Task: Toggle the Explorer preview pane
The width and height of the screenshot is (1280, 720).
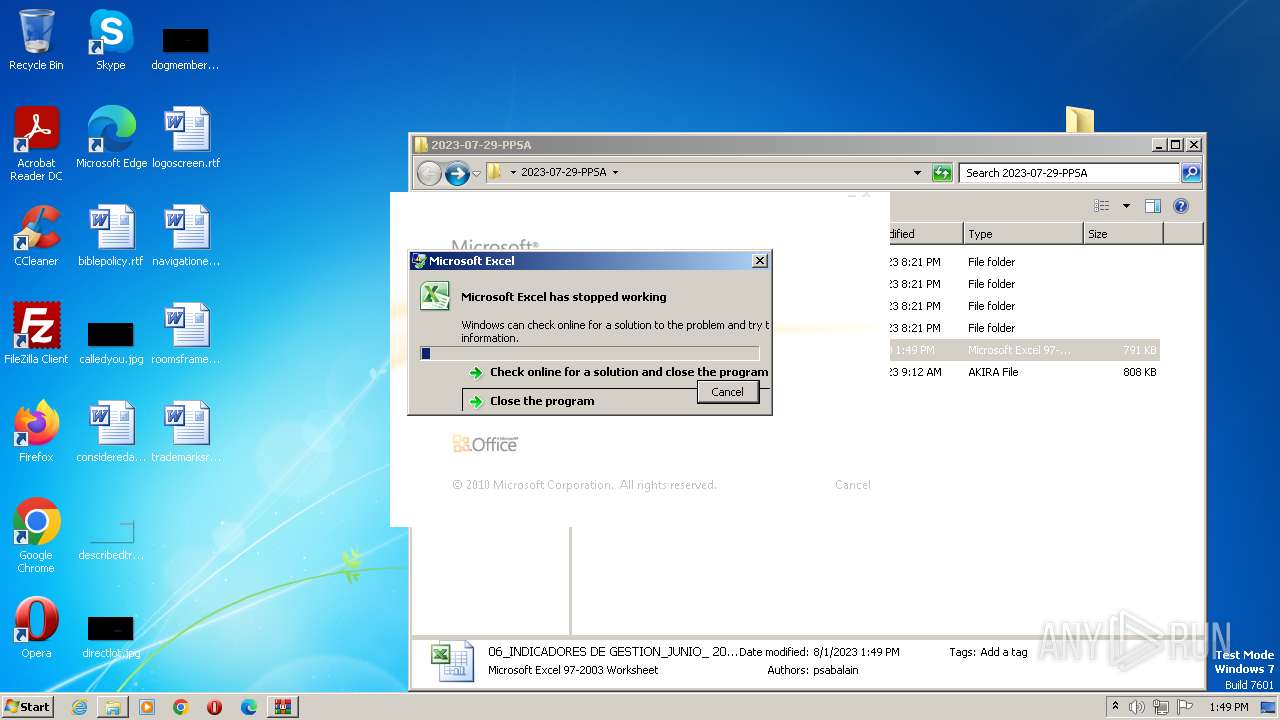Action: (x=1153, y=206)
